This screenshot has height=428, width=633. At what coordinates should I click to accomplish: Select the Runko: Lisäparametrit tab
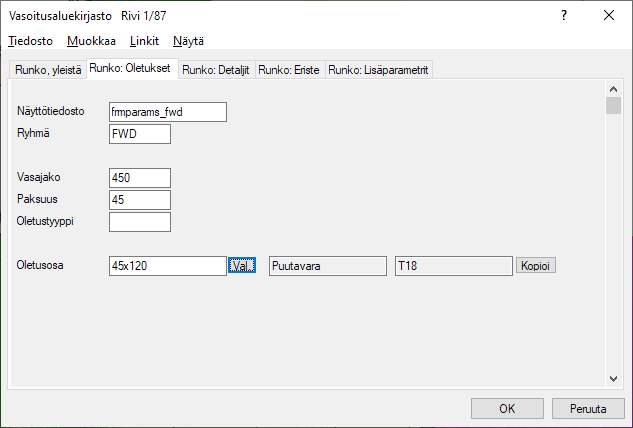pyautogui.click(x=379, y=69)
